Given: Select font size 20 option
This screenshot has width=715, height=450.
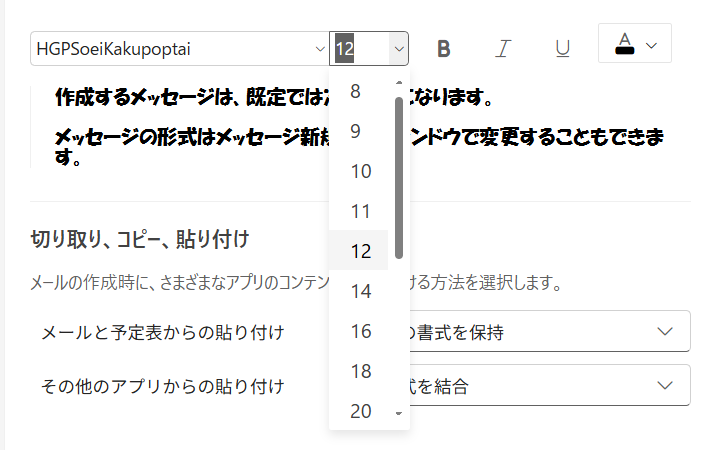Looking at the screenshot, I should (x=359, y=411).
